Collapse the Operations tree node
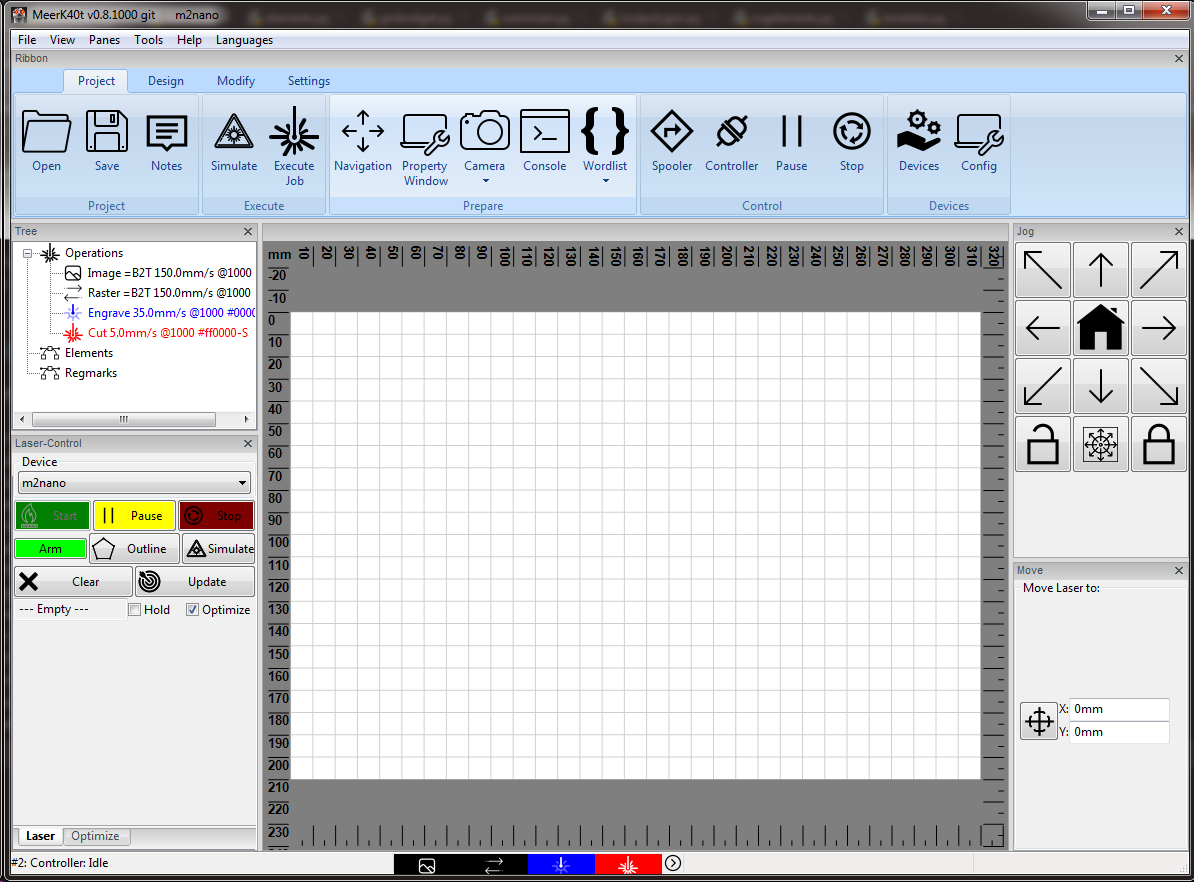1194x882 pixels. [x=28, y=253]
